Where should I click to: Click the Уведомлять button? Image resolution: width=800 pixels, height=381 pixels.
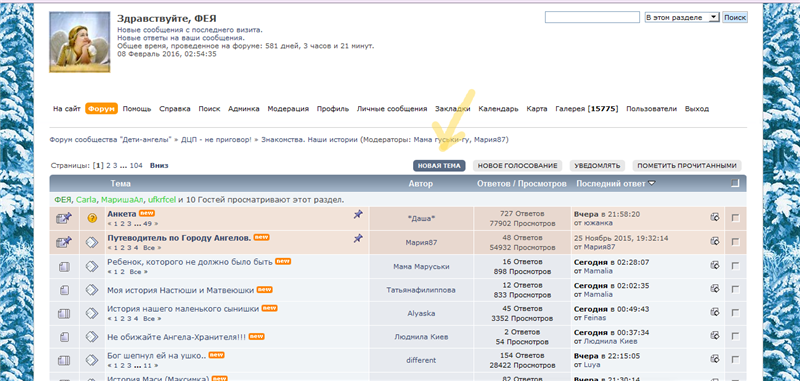coord(597,166)
